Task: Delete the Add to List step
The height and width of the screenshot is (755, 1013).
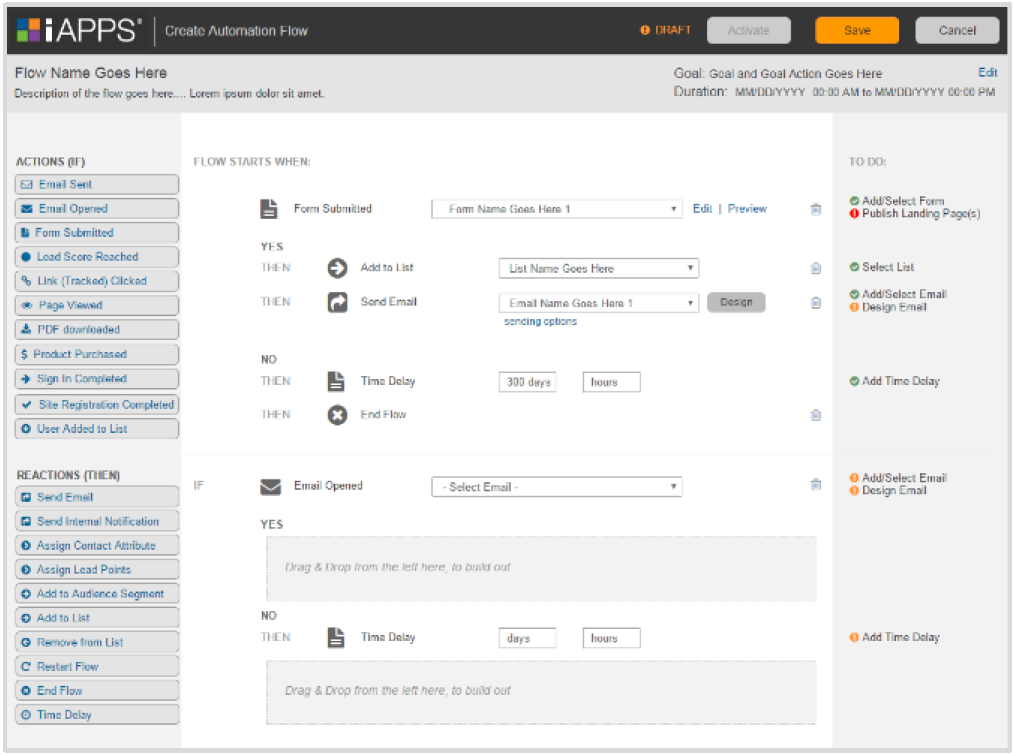Action: [816, 268]
